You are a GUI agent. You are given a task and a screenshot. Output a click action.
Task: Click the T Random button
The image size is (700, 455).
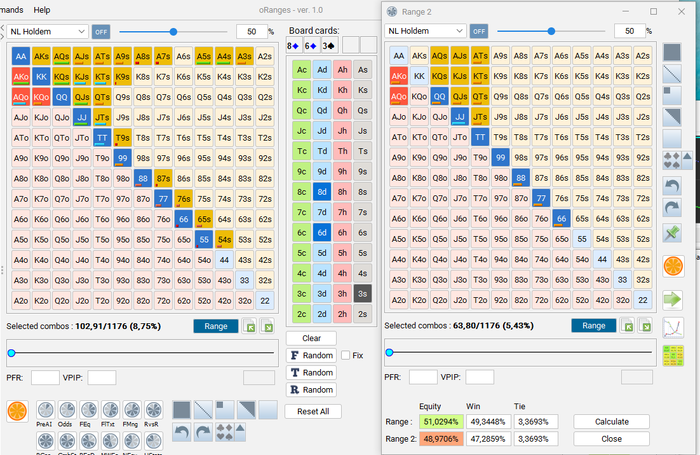coord(311,373)
